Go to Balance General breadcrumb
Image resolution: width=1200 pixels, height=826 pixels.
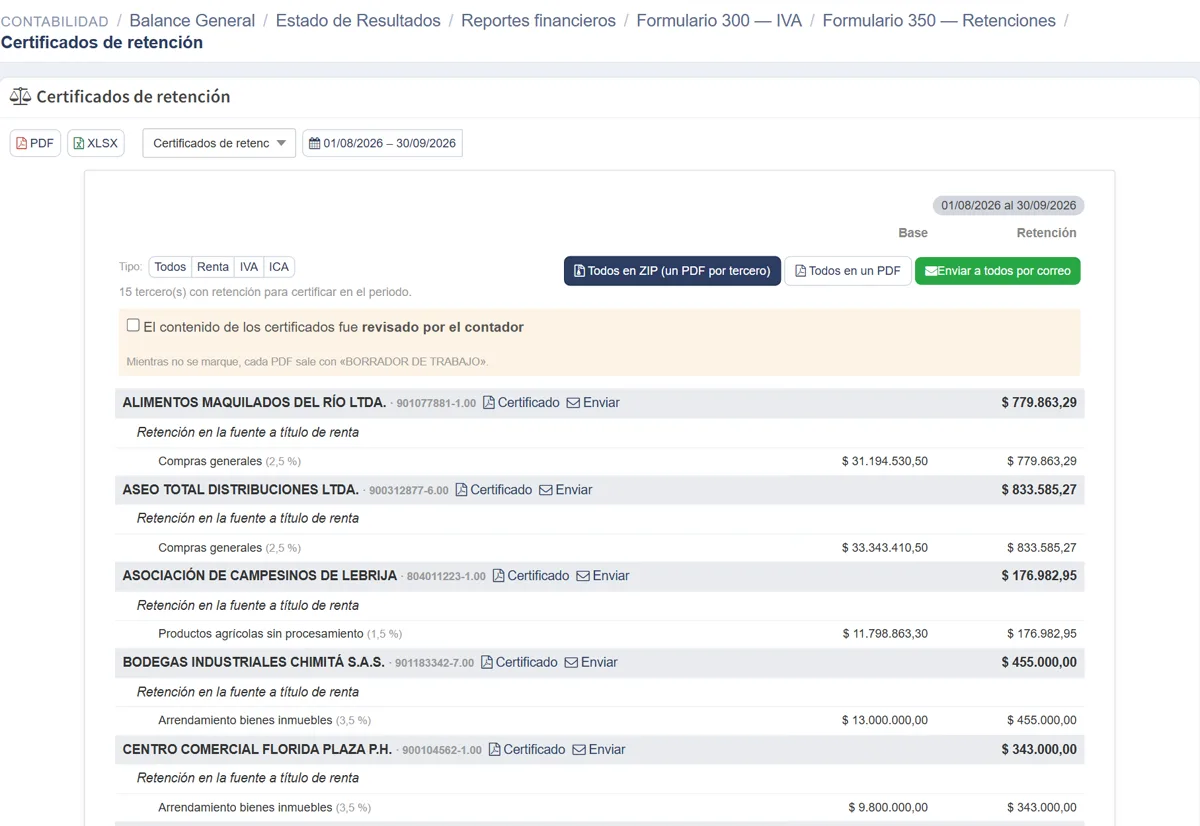click(192, 20)
